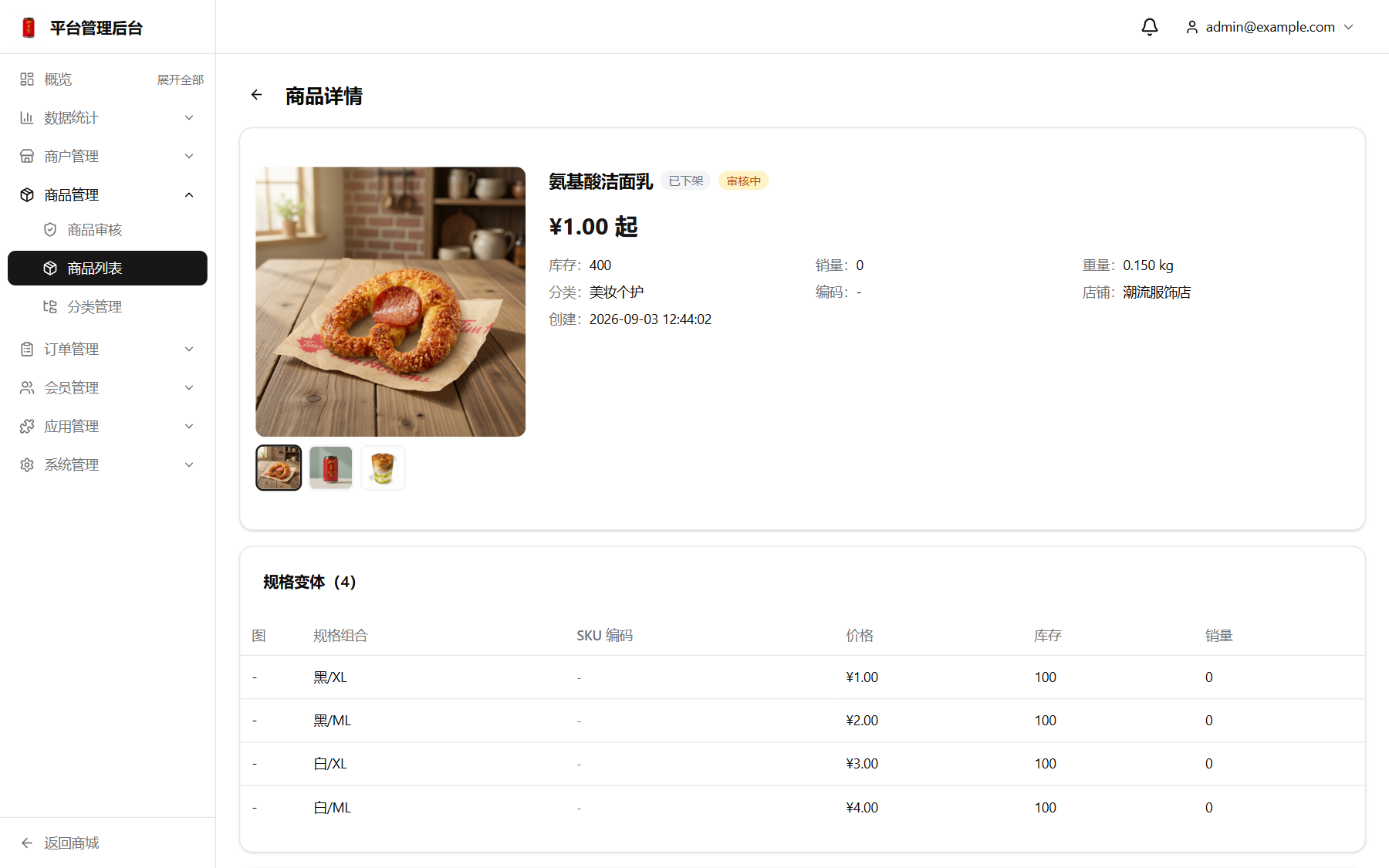This screenshot has width=1389, height=868.
Task: Click the back arrow beside 商品详情
Action: point(257,95)
